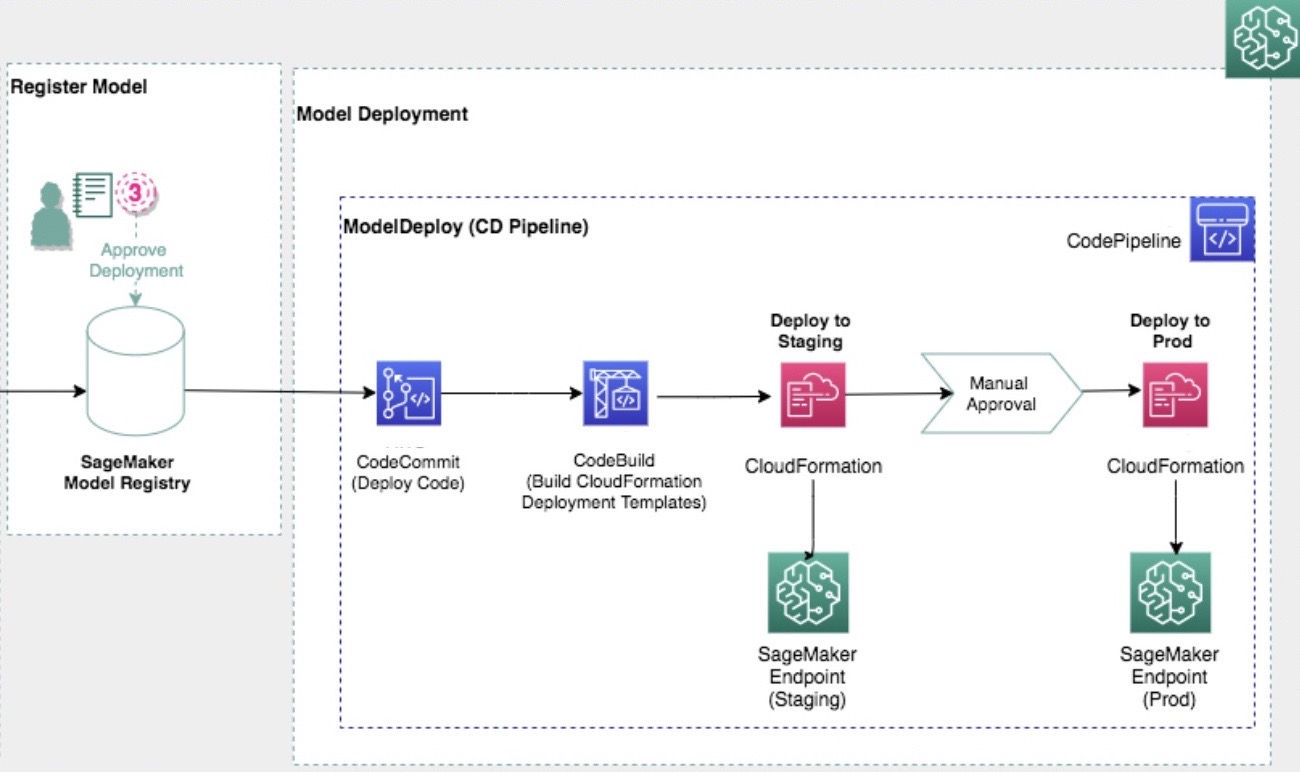The width and height of the screenshot is (1300, 772).
Task: Select the Model Deployment heading
Action: 382,114
